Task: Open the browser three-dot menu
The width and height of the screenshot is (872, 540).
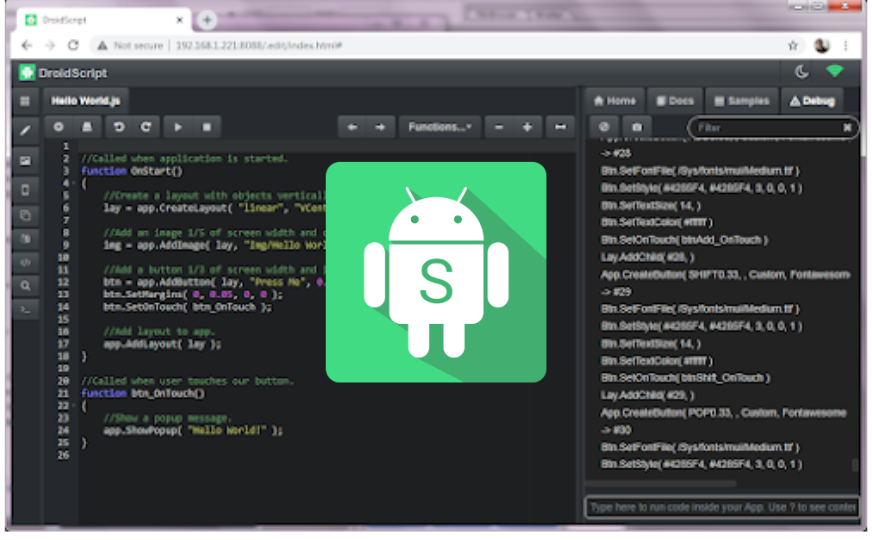Action: click(x=846, y=46)
